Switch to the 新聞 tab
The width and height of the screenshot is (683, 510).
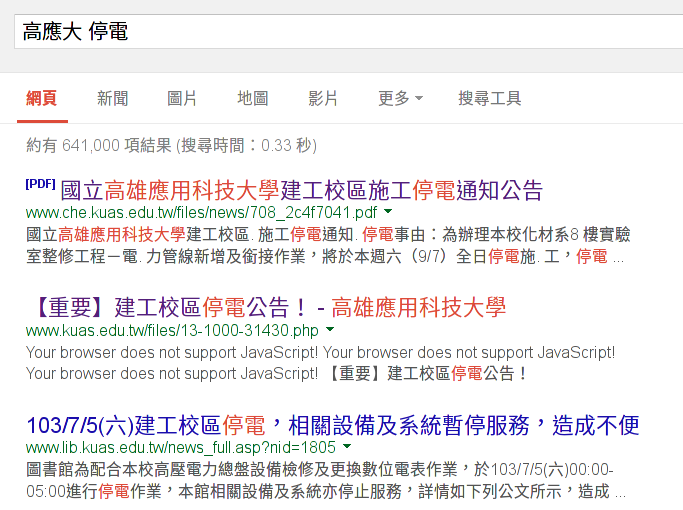112,98
